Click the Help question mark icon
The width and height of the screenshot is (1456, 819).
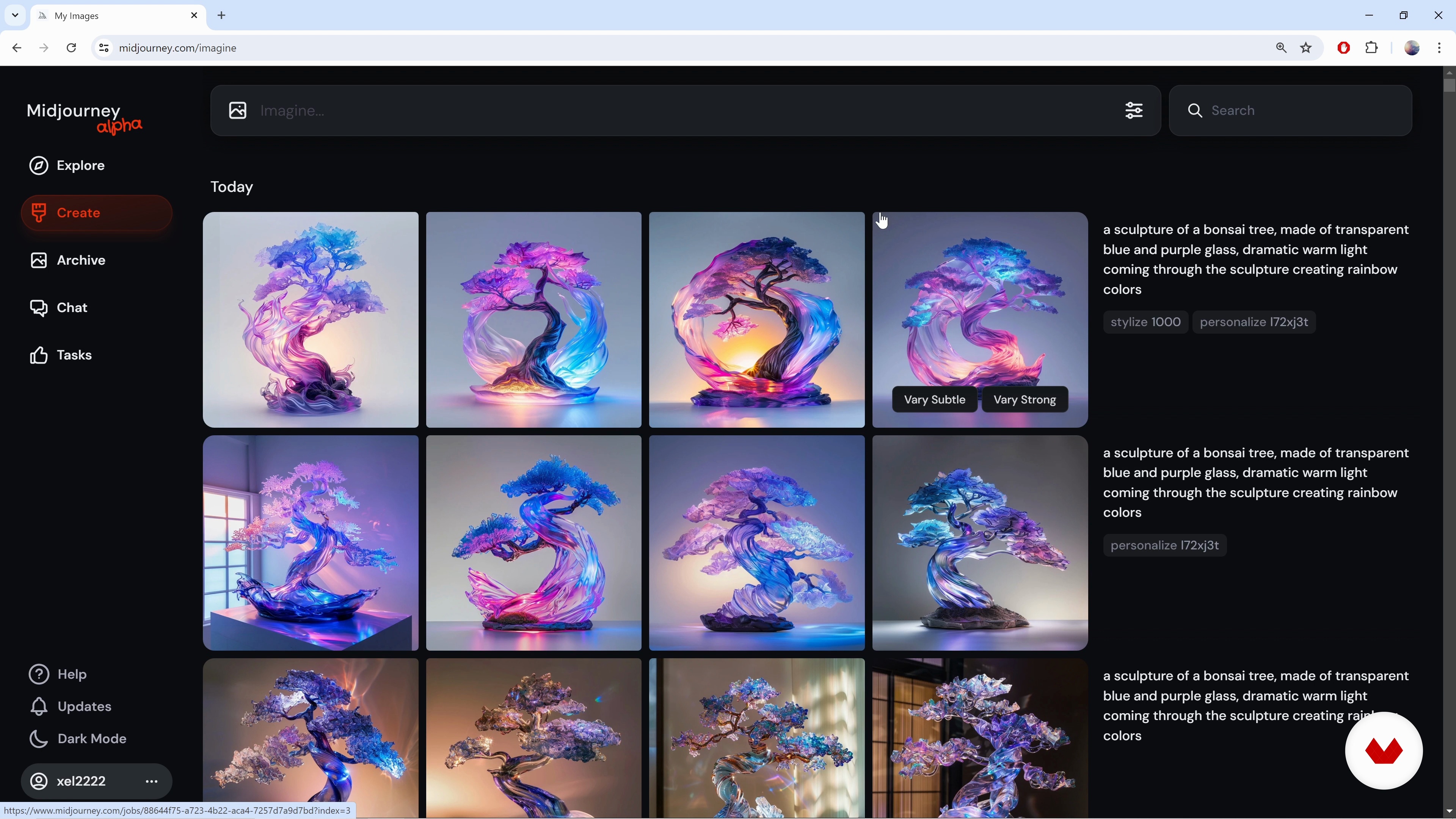[x=38, y=674]
